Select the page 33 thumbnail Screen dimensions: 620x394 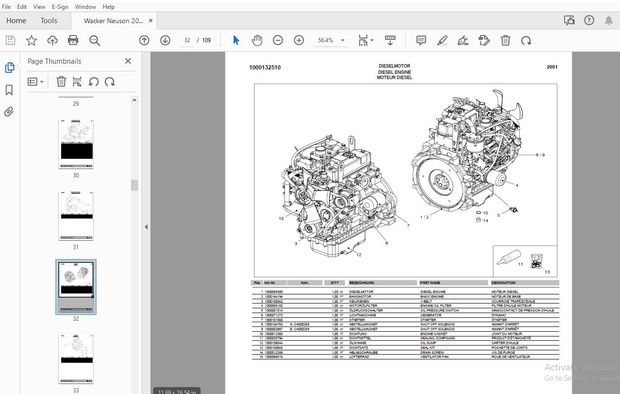[x=76, y=359]
